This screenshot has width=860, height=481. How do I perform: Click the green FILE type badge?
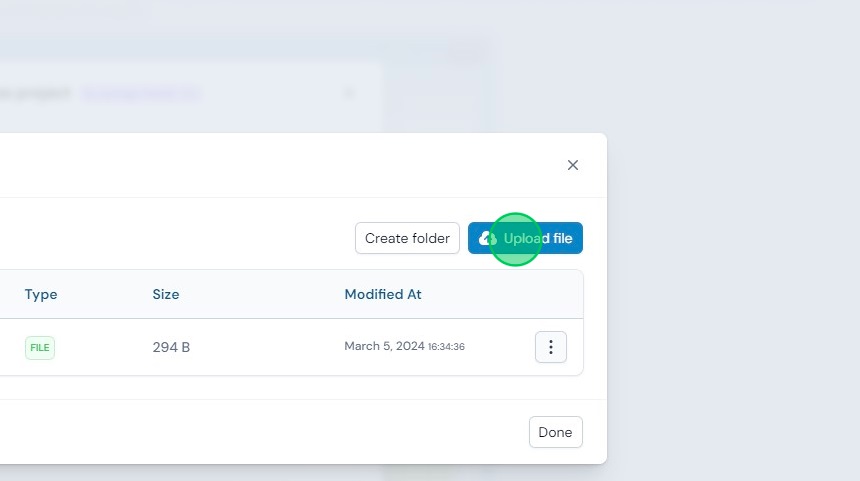(39, 348)
